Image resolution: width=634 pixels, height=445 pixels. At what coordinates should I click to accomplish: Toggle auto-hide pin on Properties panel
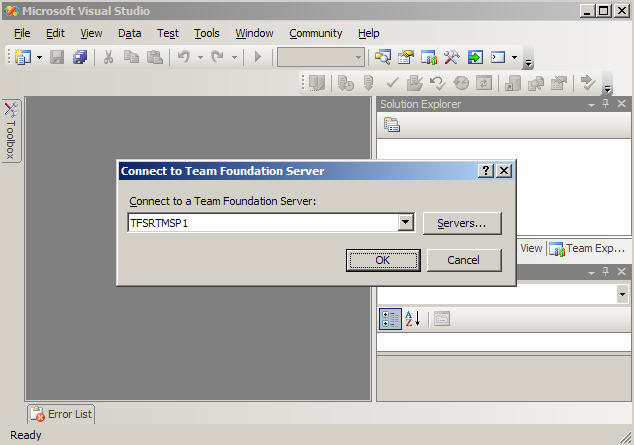coord(606,272)
